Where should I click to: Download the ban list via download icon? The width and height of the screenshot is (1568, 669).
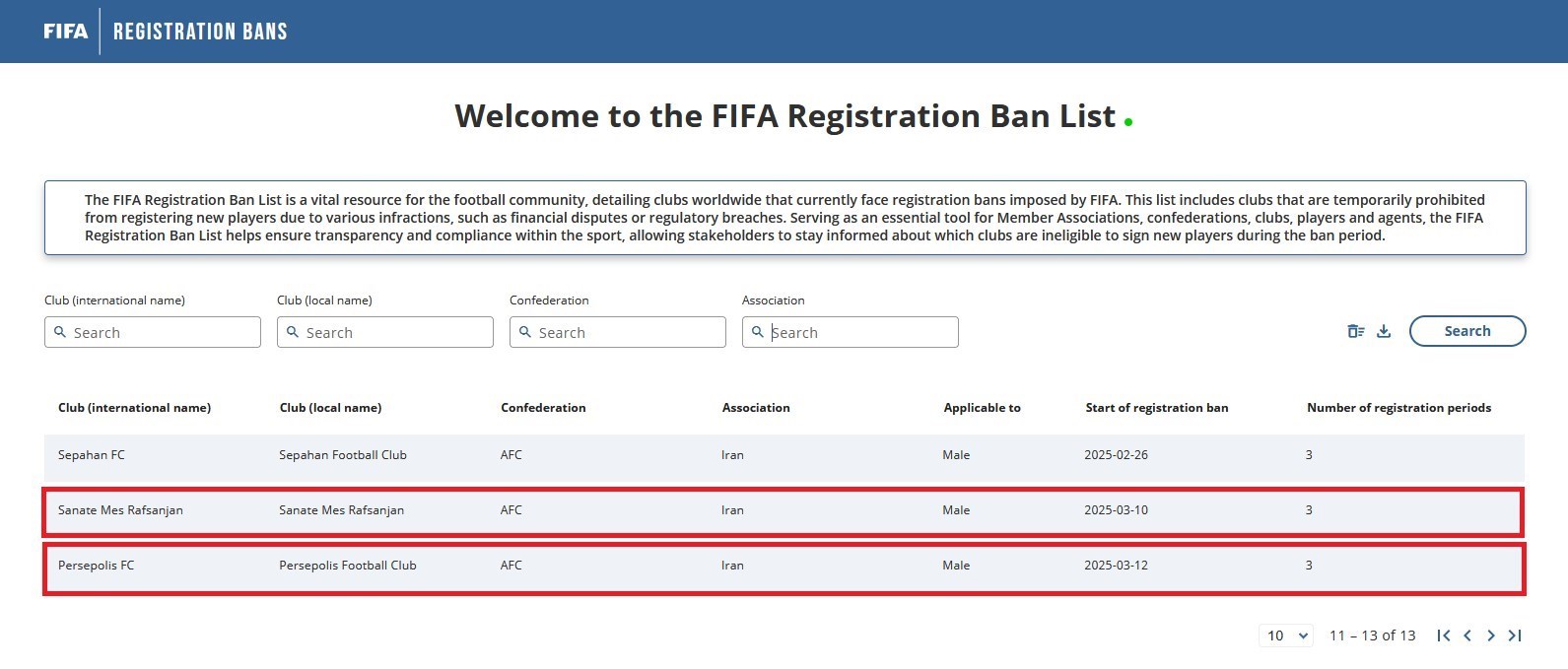tap(1384, 331)
